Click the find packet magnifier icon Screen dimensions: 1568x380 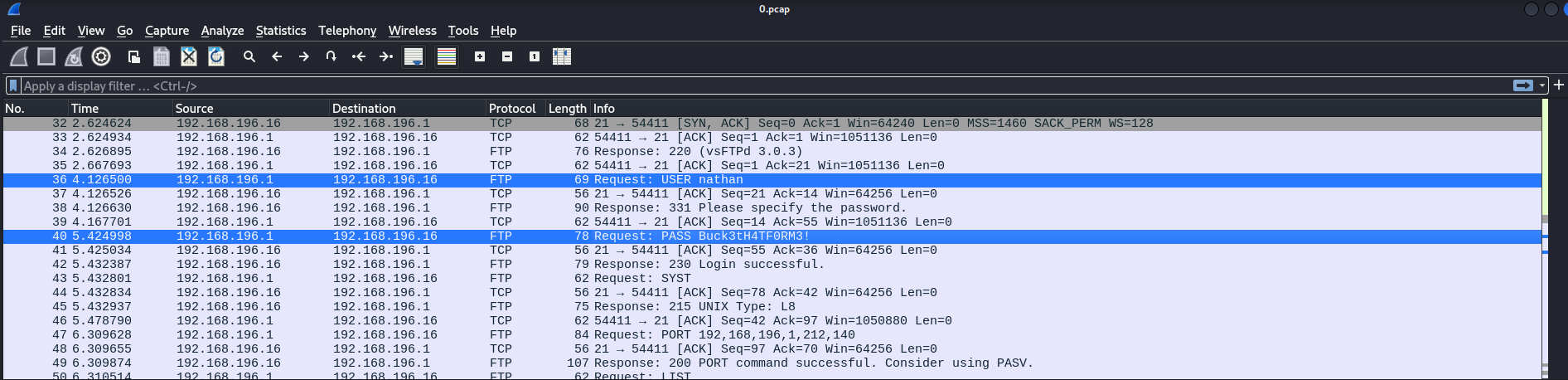click(x=249, y=56)
